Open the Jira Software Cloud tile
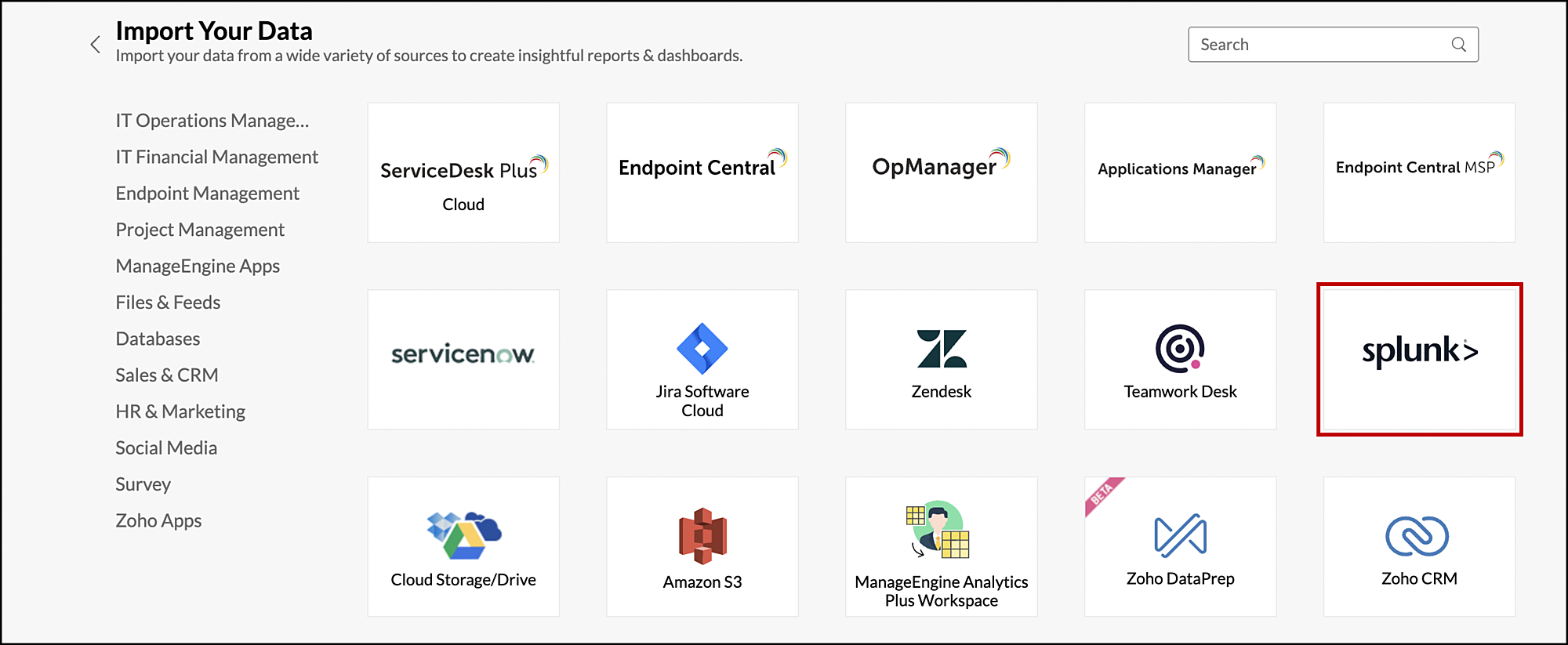1568x645 pixels. pyautogui.click(x=702, y=360)
